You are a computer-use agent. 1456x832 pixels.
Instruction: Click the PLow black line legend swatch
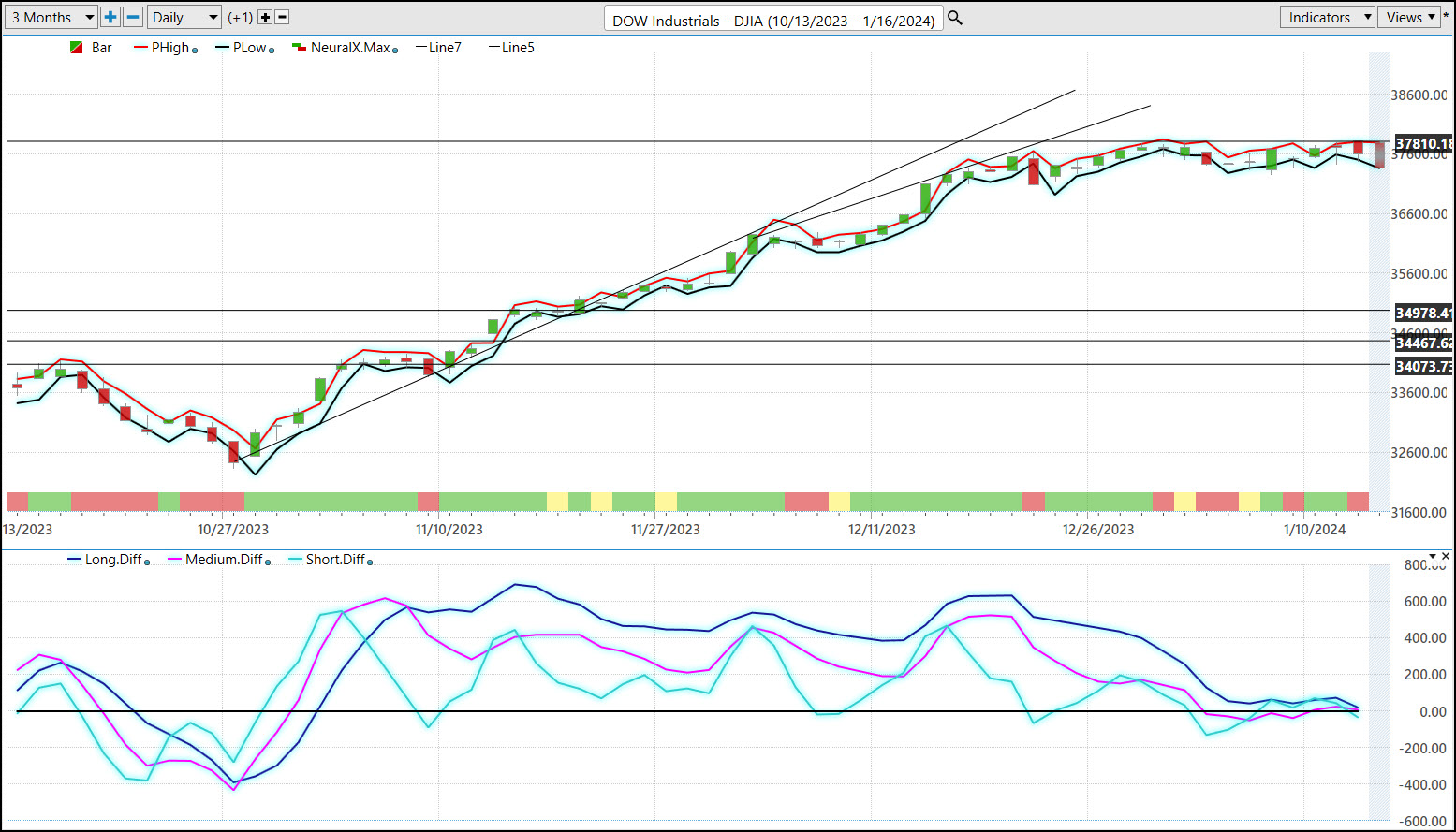(222, 48)
